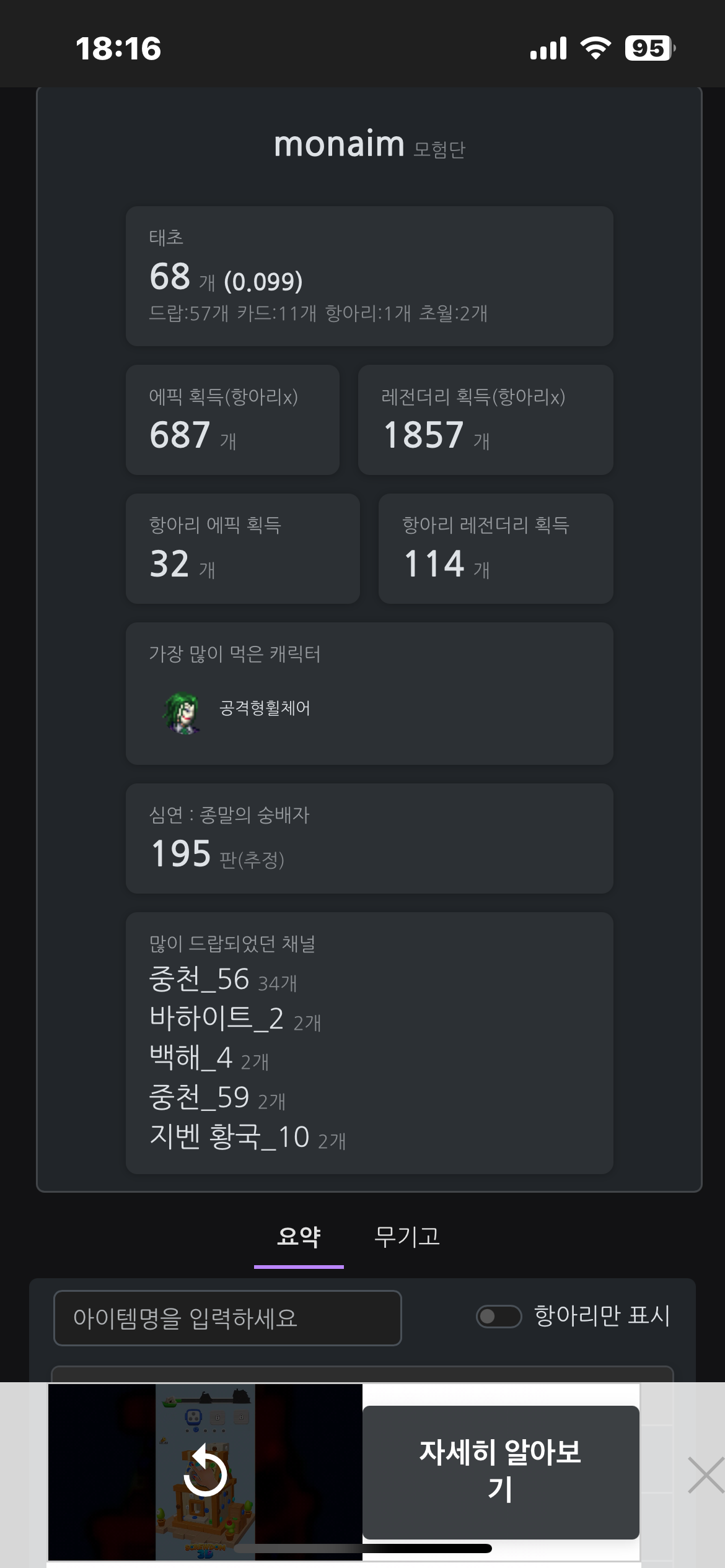Tap the replay icon on the ad video
This screenshot has height=1568, width=725.
(205, 1474)
